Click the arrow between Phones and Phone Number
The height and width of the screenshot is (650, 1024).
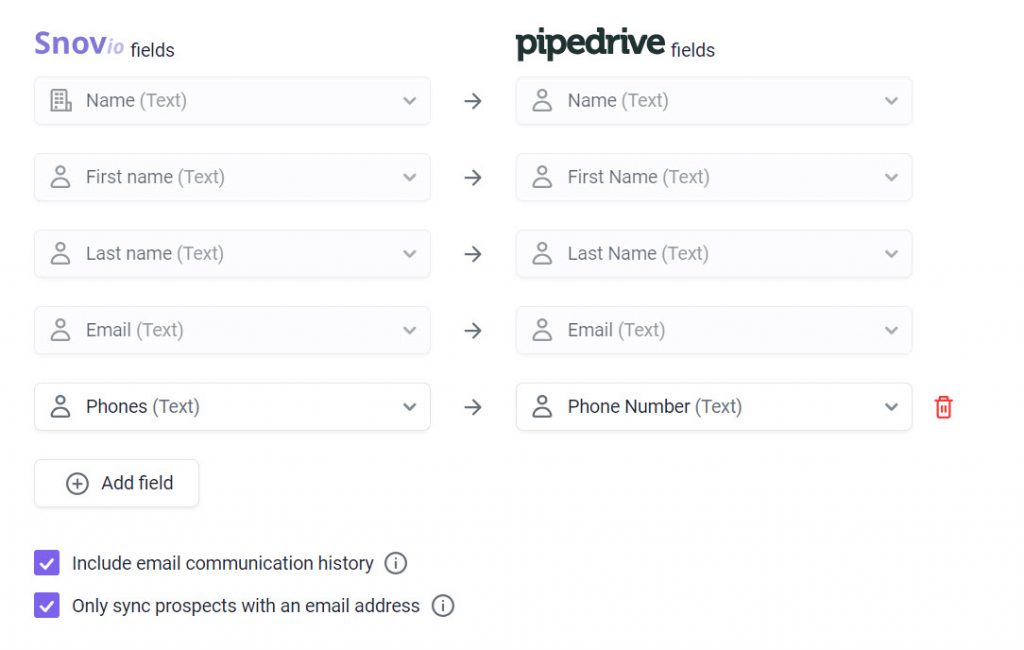[x=472, y=406]
